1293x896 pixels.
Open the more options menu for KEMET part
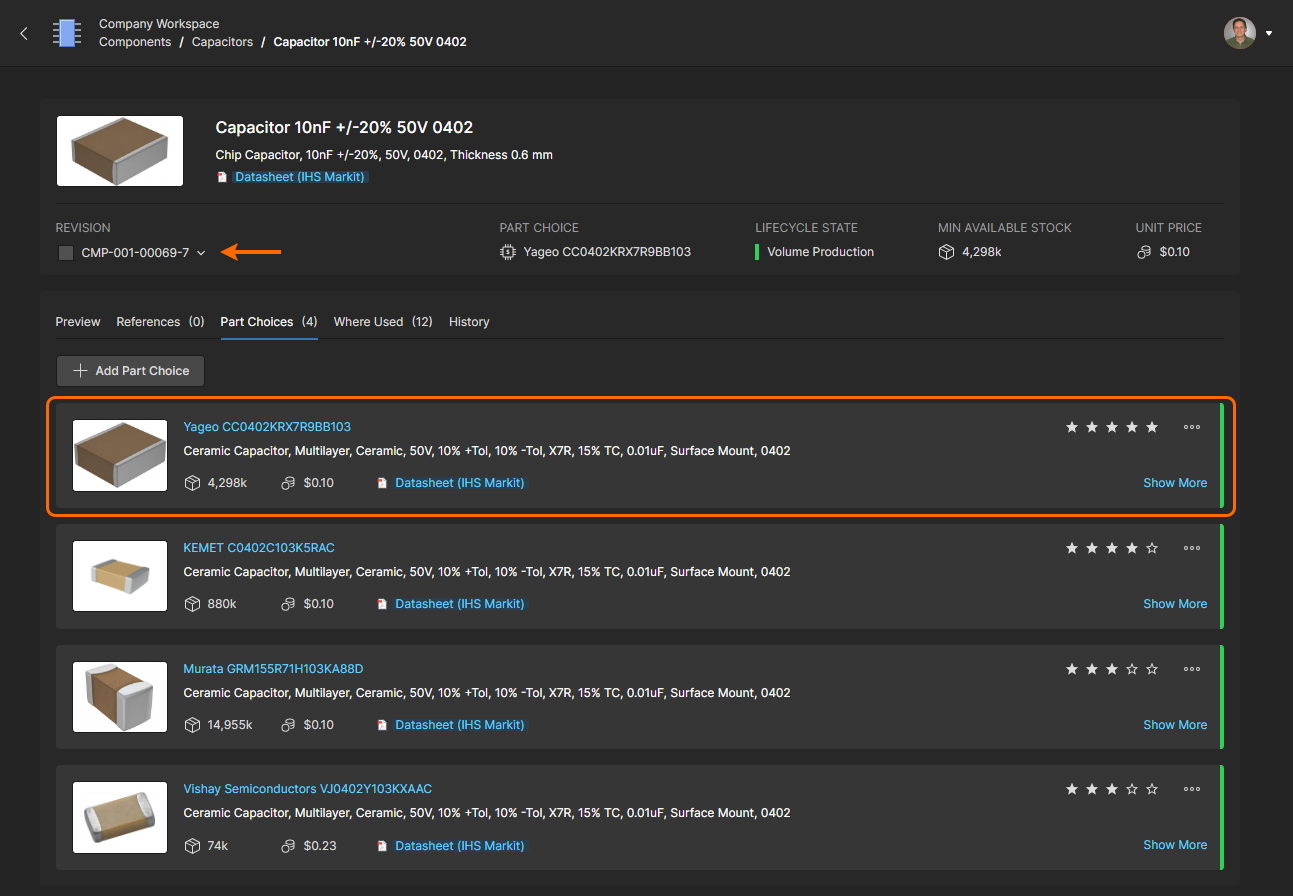click(x=1192, y=548)
